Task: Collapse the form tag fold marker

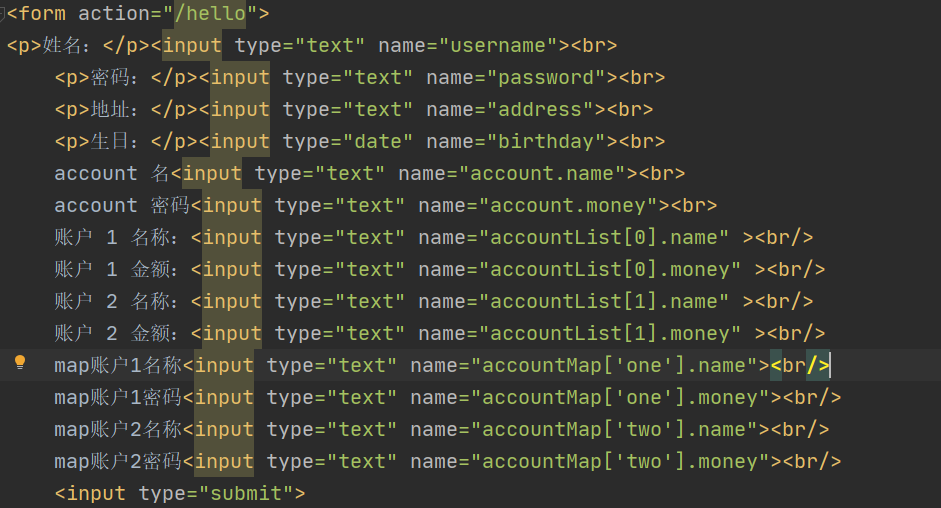Action: 2,13
